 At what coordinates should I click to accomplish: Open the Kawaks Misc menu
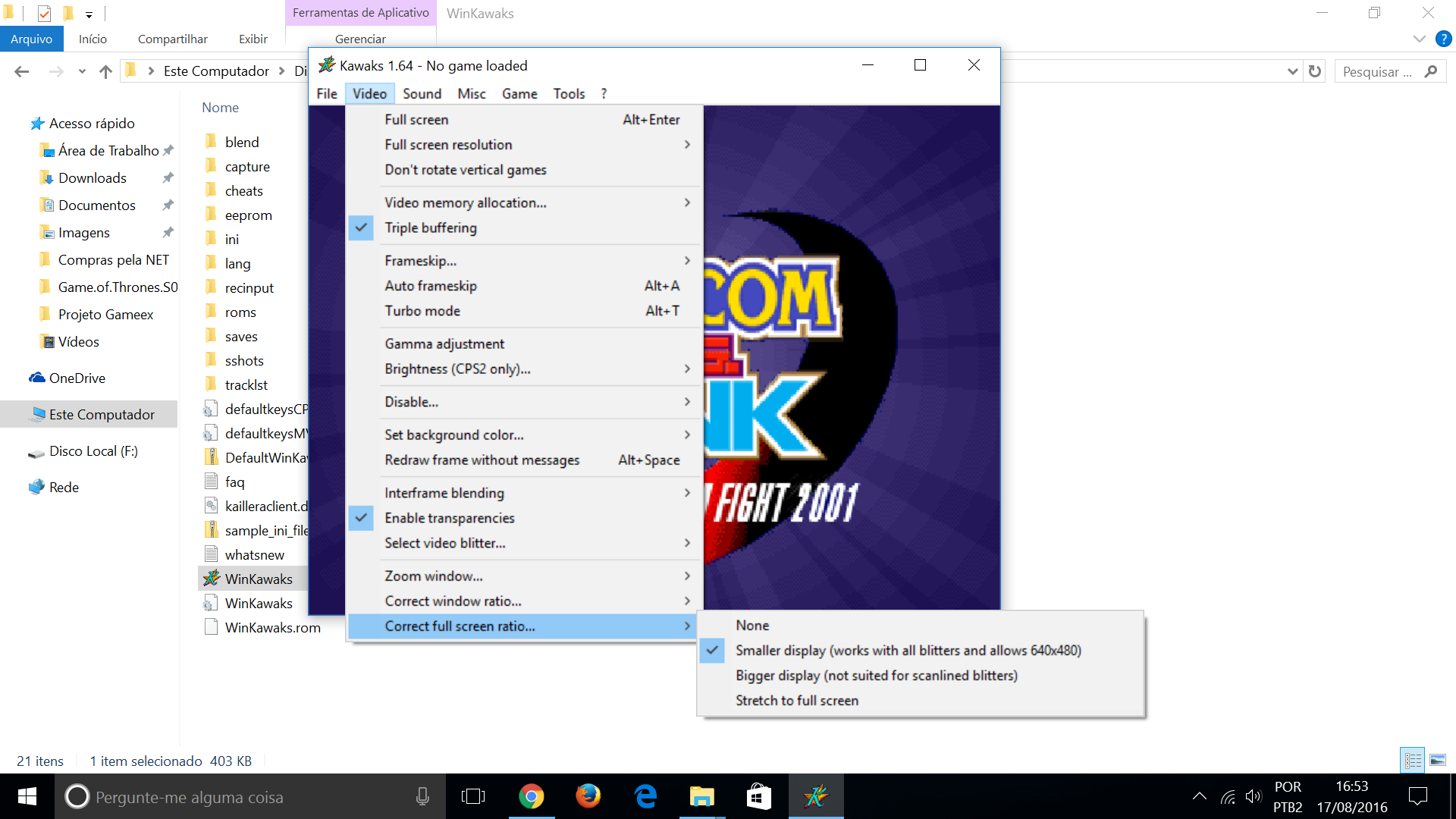point(471,93)
